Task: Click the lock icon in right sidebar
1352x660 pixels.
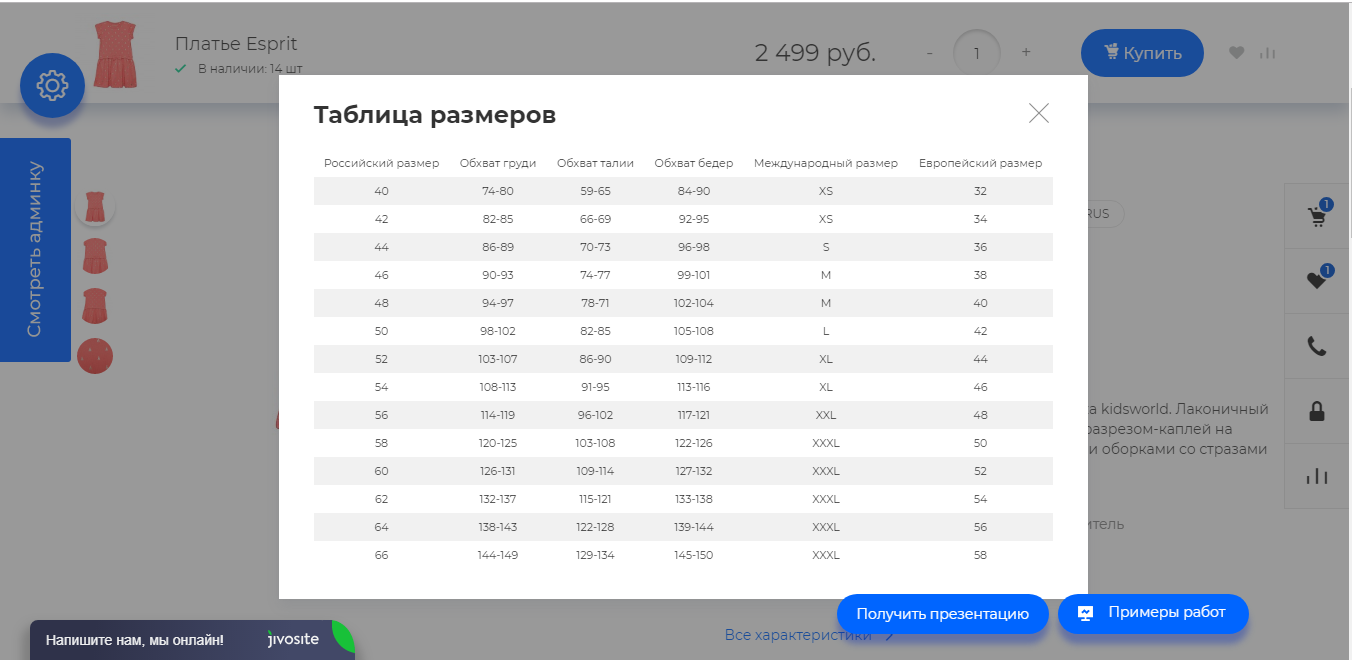Action: point(1317,411)
